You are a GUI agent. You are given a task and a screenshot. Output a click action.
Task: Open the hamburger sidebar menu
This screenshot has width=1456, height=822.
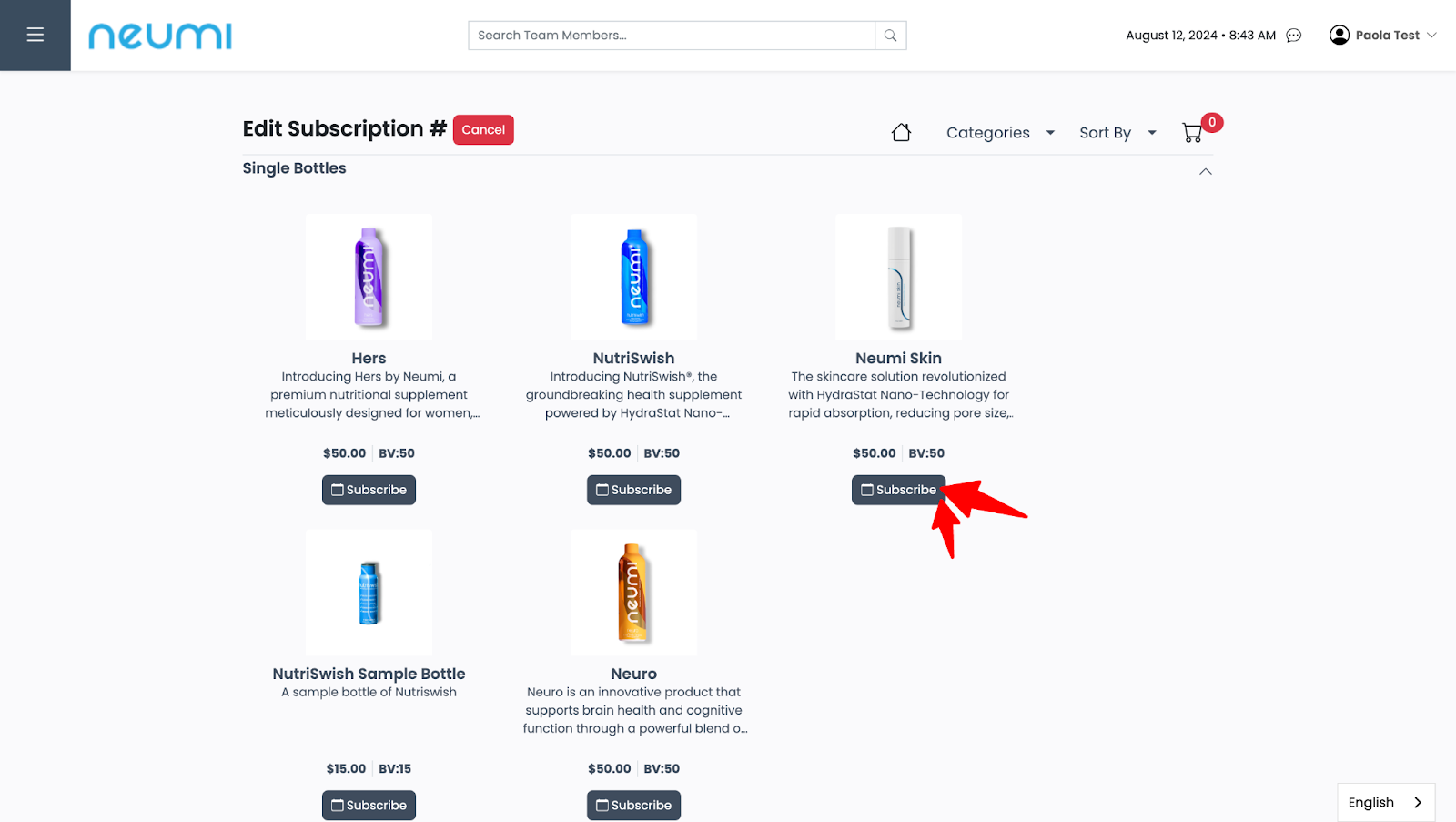coord(35,36)
